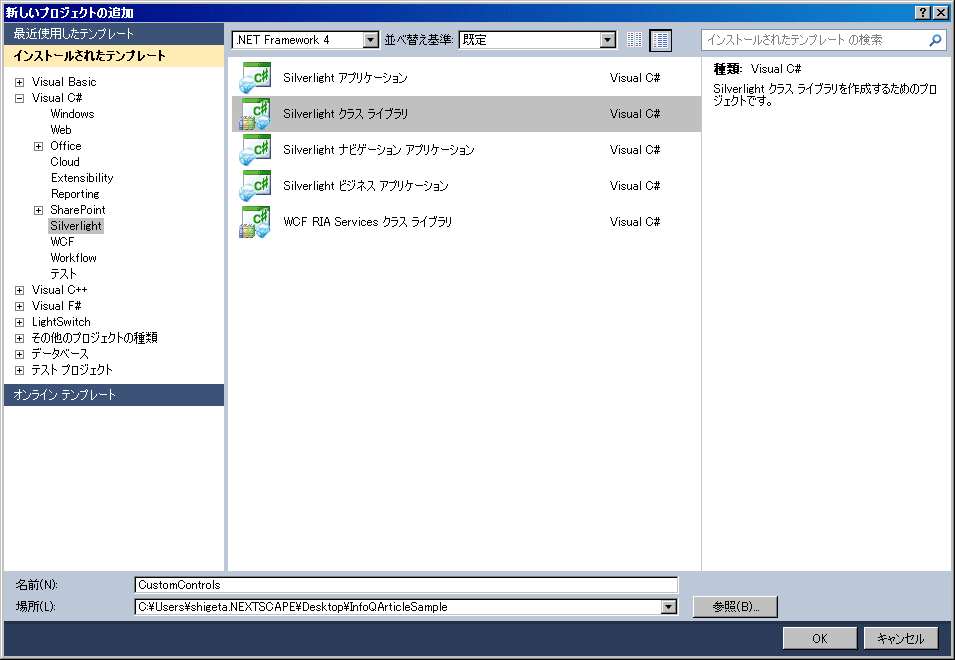Click the Silverlight クラス ライブラリ template icon
Viewport: 955px width, 660px height.
[255, 114]
